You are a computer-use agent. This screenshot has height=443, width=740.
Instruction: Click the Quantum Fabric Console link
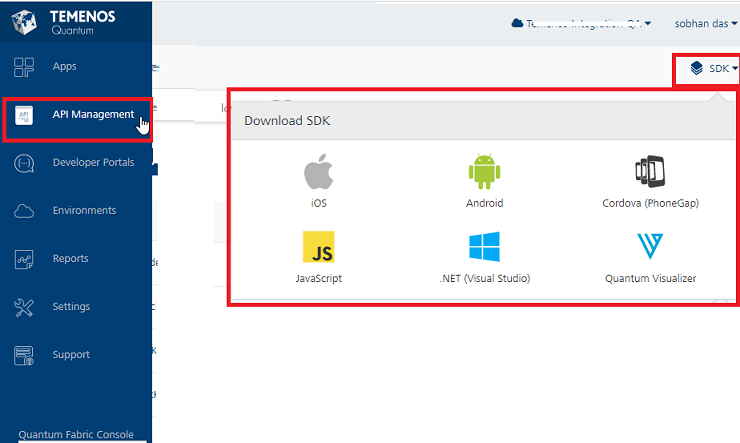tap(76, 435)
